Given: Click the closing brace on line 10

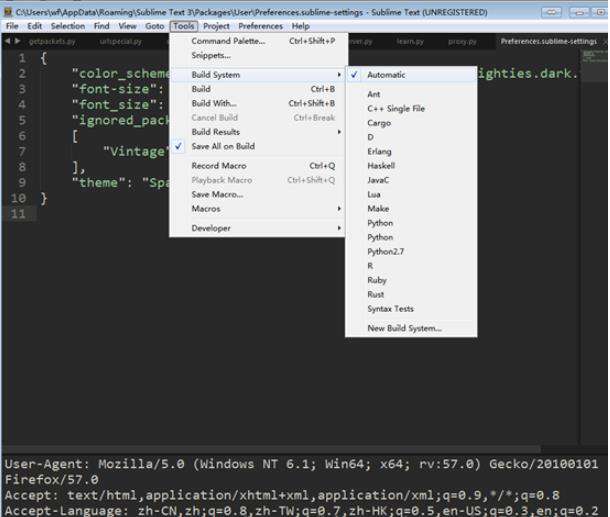Looking at the screenshot, I should (44, 198).
